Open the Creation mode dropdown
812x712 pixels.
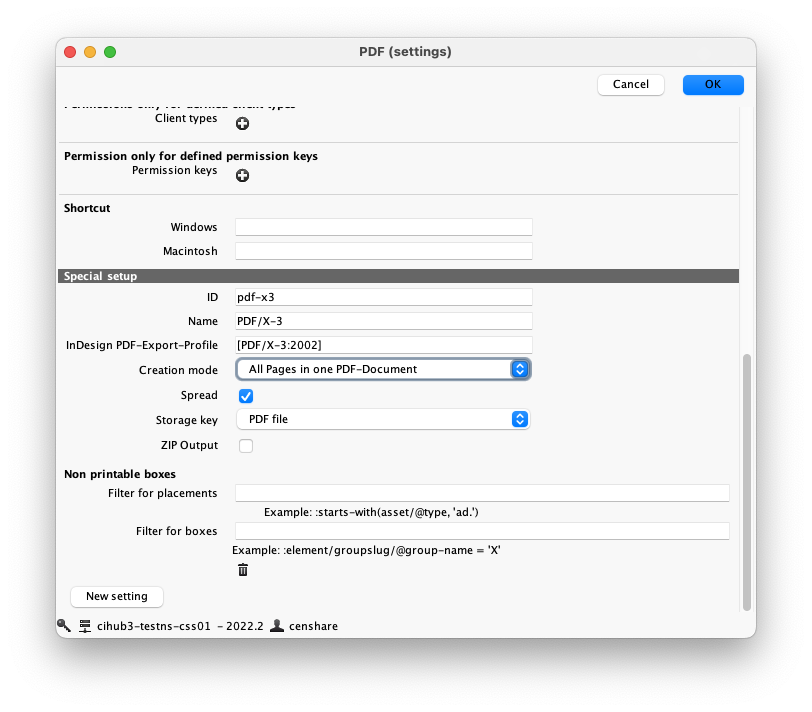(383, 369)
